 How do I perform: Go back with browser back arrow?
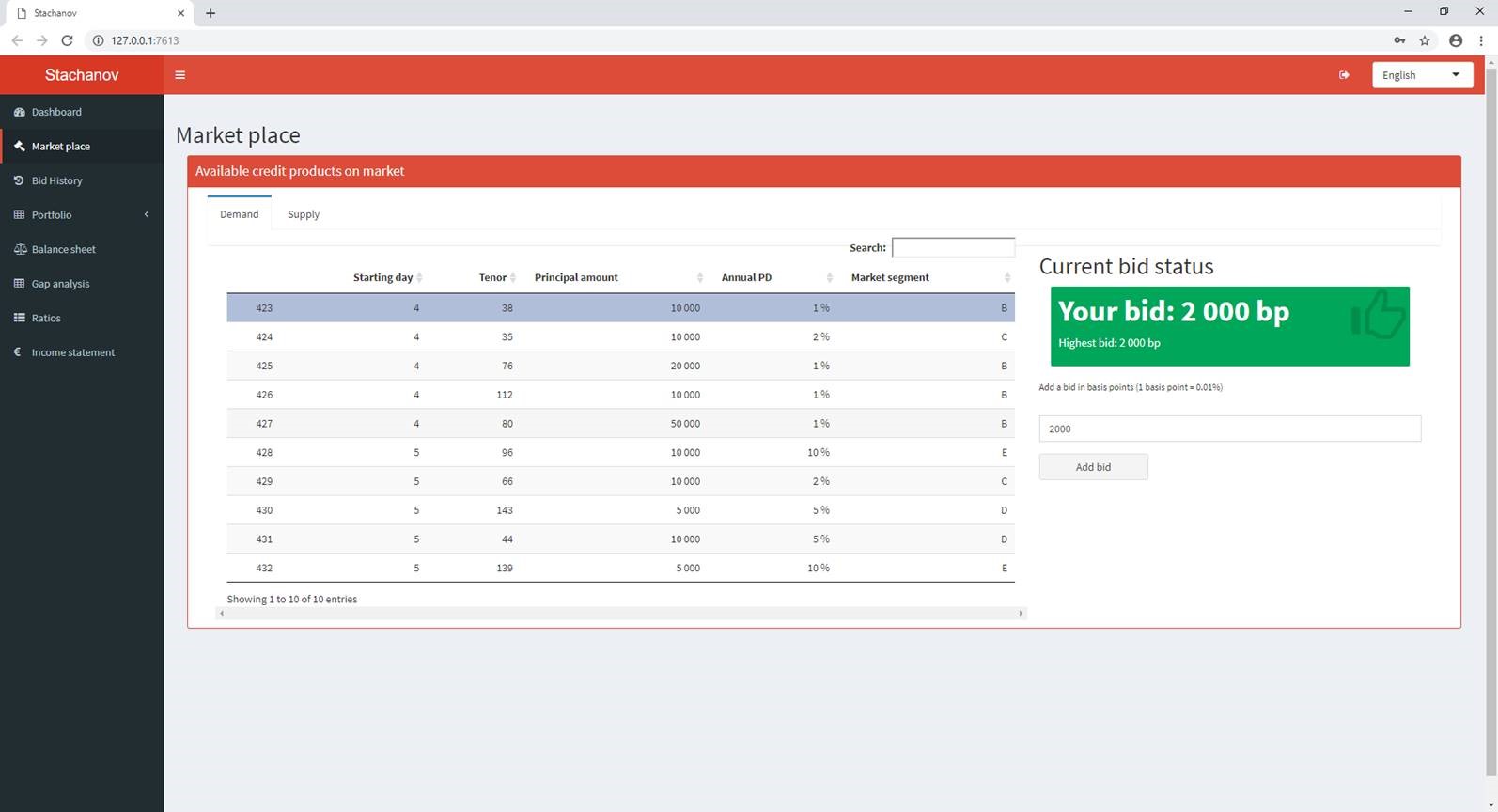pos(17,40)
